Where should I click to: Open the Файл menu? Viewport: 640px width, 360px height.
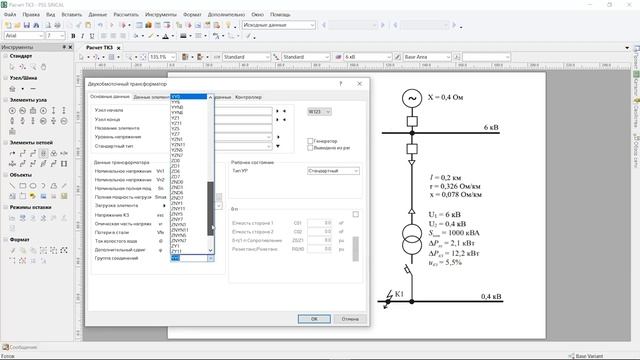pos(10,14)
